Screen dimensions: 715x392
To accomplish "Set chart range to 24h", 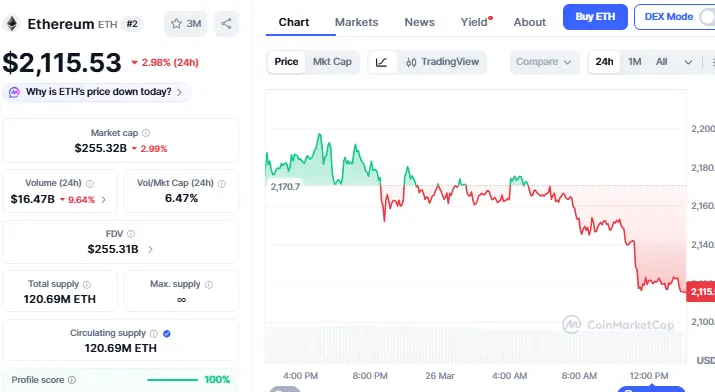I will [604, 62].
